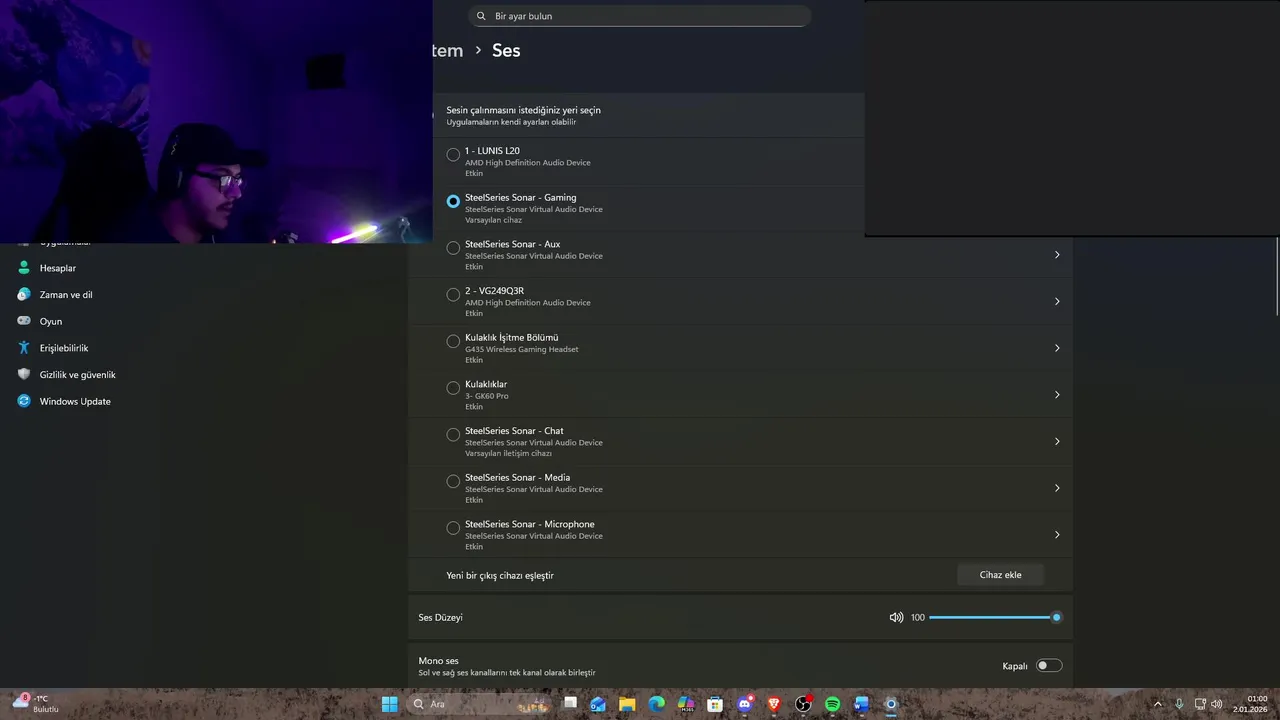This screenshot has width=1280, height=720.
Task: Open File Explorer from taskbar
Action: point(627,704)
